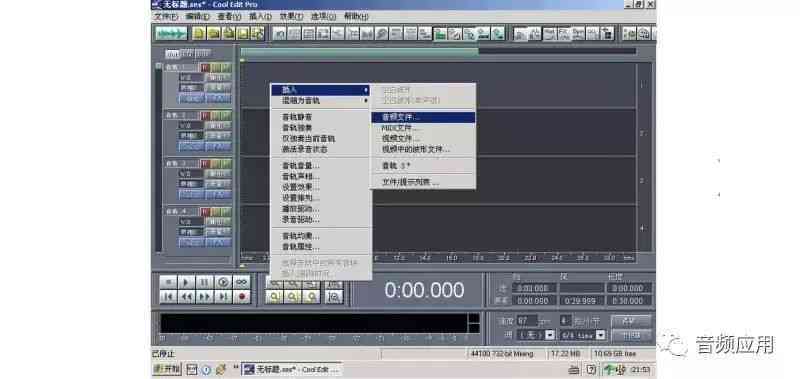Choose MIDI文件... in the insert submenu
This screenshot has width=800, height=379.
(x=423, y=128)
